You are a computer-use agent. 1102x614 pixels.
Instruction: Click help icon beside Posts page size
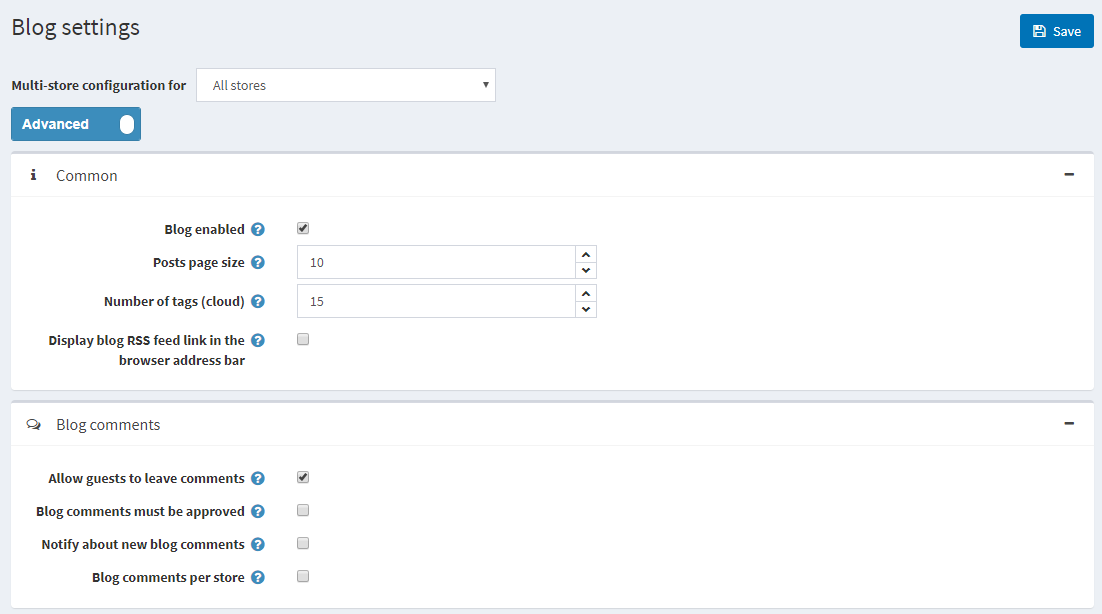click(x=258, y=263)
